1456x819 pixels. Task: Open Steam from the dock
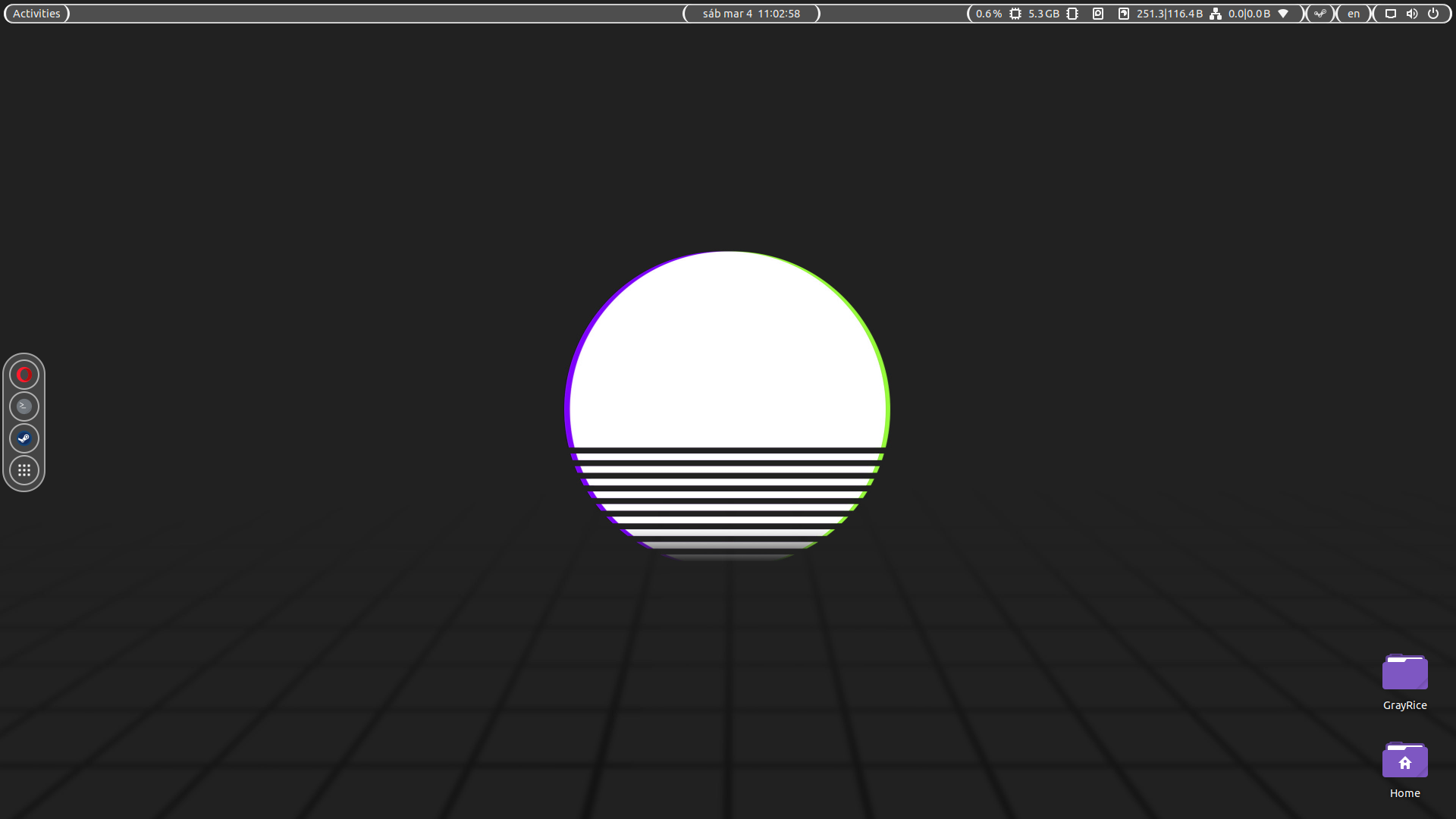click(24, 438)
